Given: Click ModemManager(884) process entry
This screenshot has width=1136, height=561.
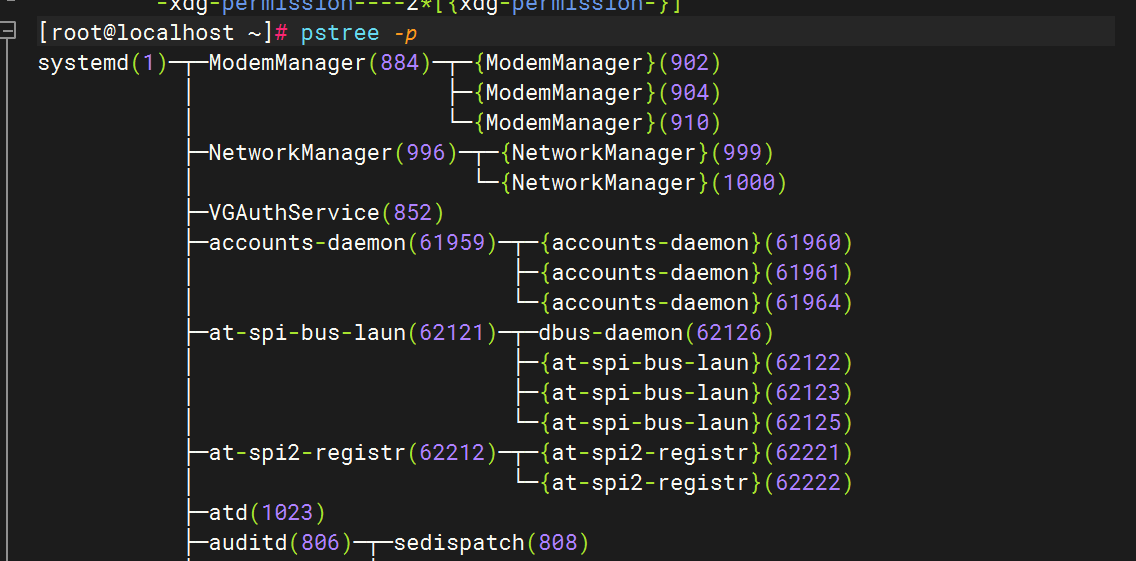Looking at the screenshot, I should 320,64.
